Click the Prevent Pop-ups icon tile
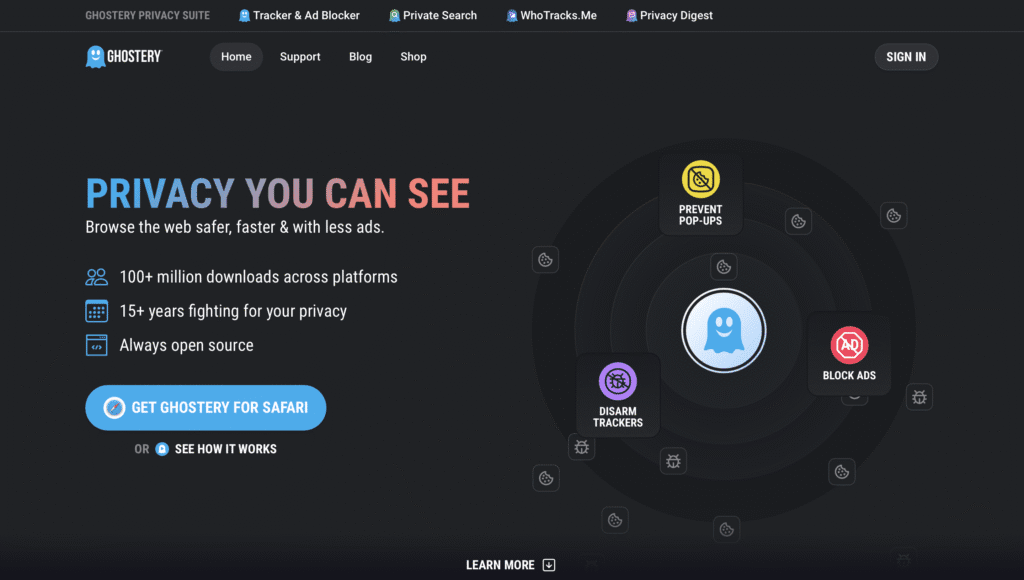This screenshot has width=1024, height=580. point(700,193)
